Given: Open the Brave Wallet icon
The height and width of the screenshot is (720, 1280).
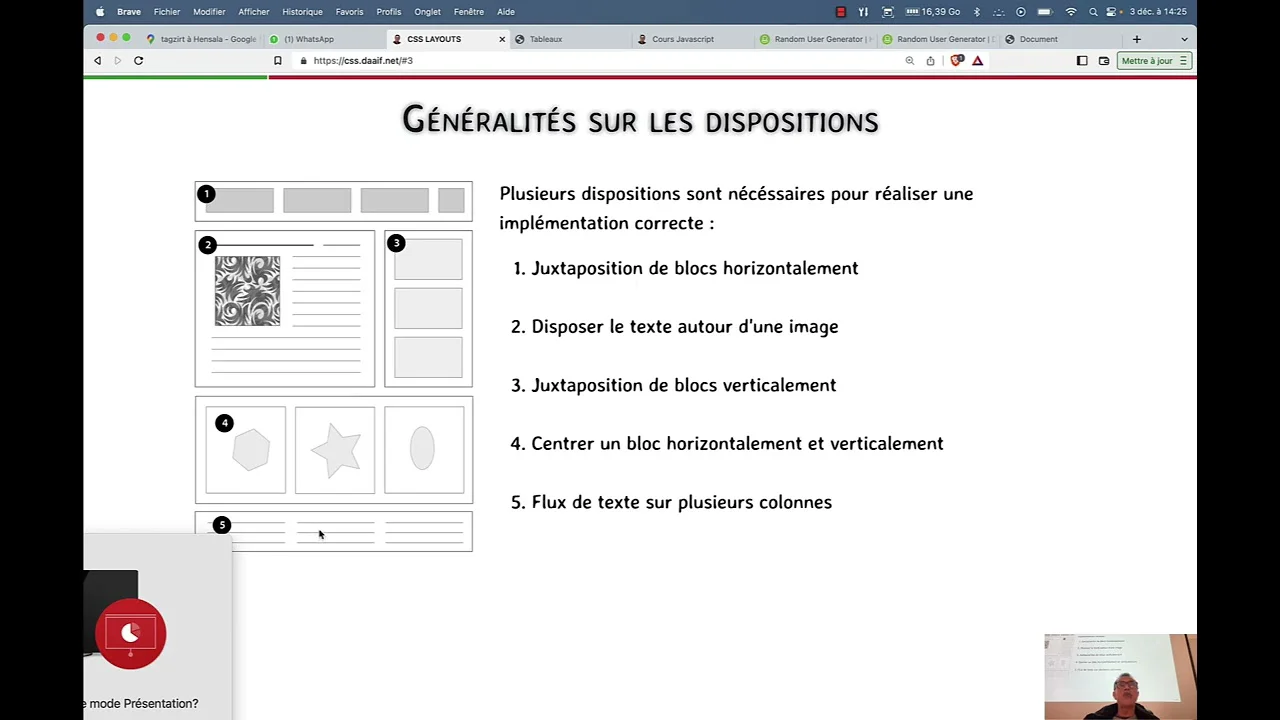Looking at the screenshot, I should point(1104,61).
